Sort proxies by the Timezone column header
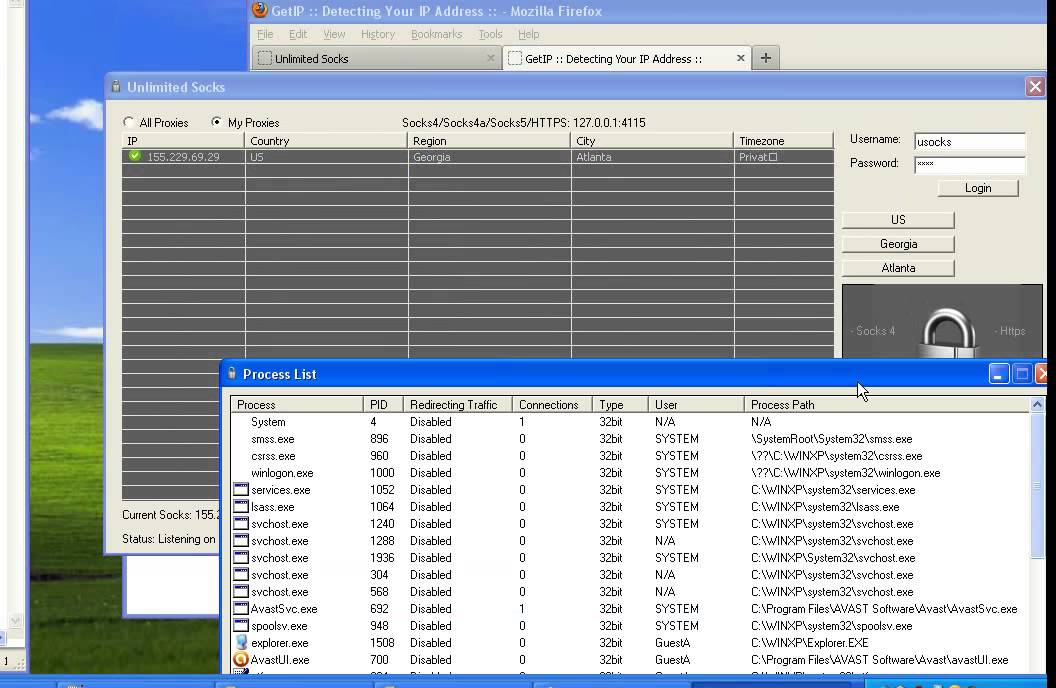 (783, 141)
